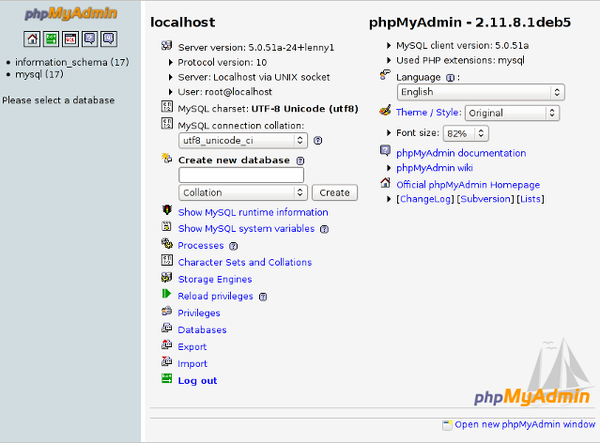Open help next to system variables
The width and height of the screenshot is (600, 443).
[x=324, y=229]
